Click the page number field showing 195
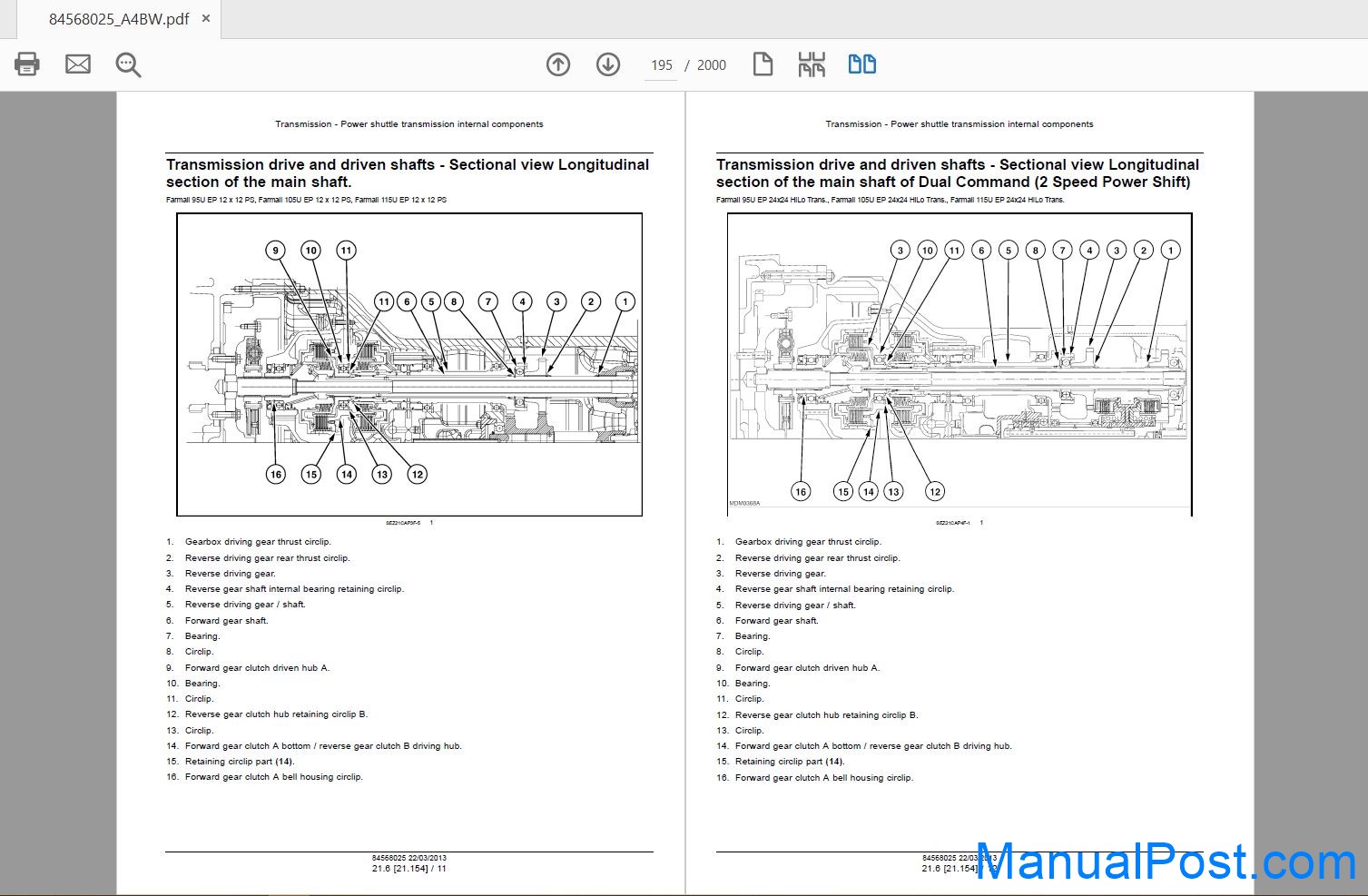This screenshot has width=1368, height=896. click(x=661, y=65)
